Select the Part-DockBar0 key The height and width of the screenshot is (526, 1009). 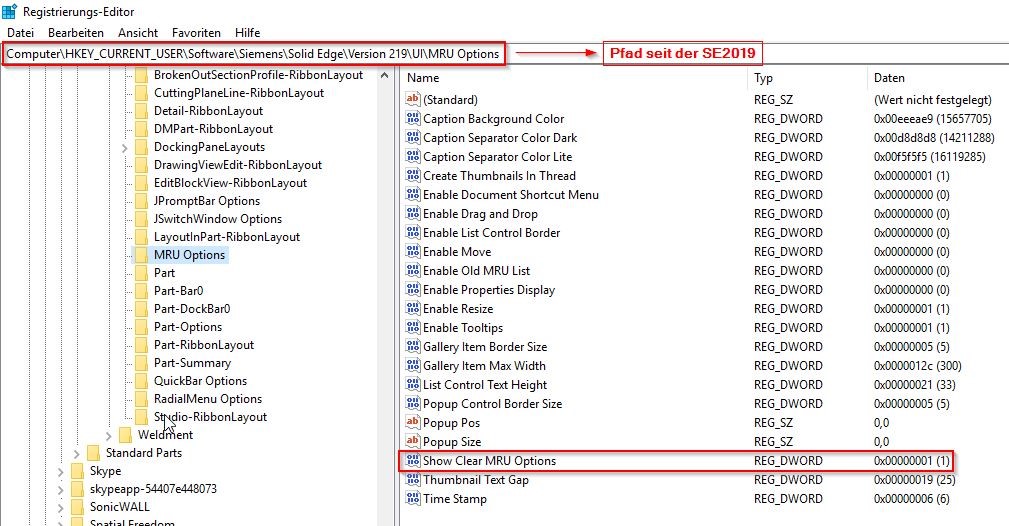click(192, 309)
